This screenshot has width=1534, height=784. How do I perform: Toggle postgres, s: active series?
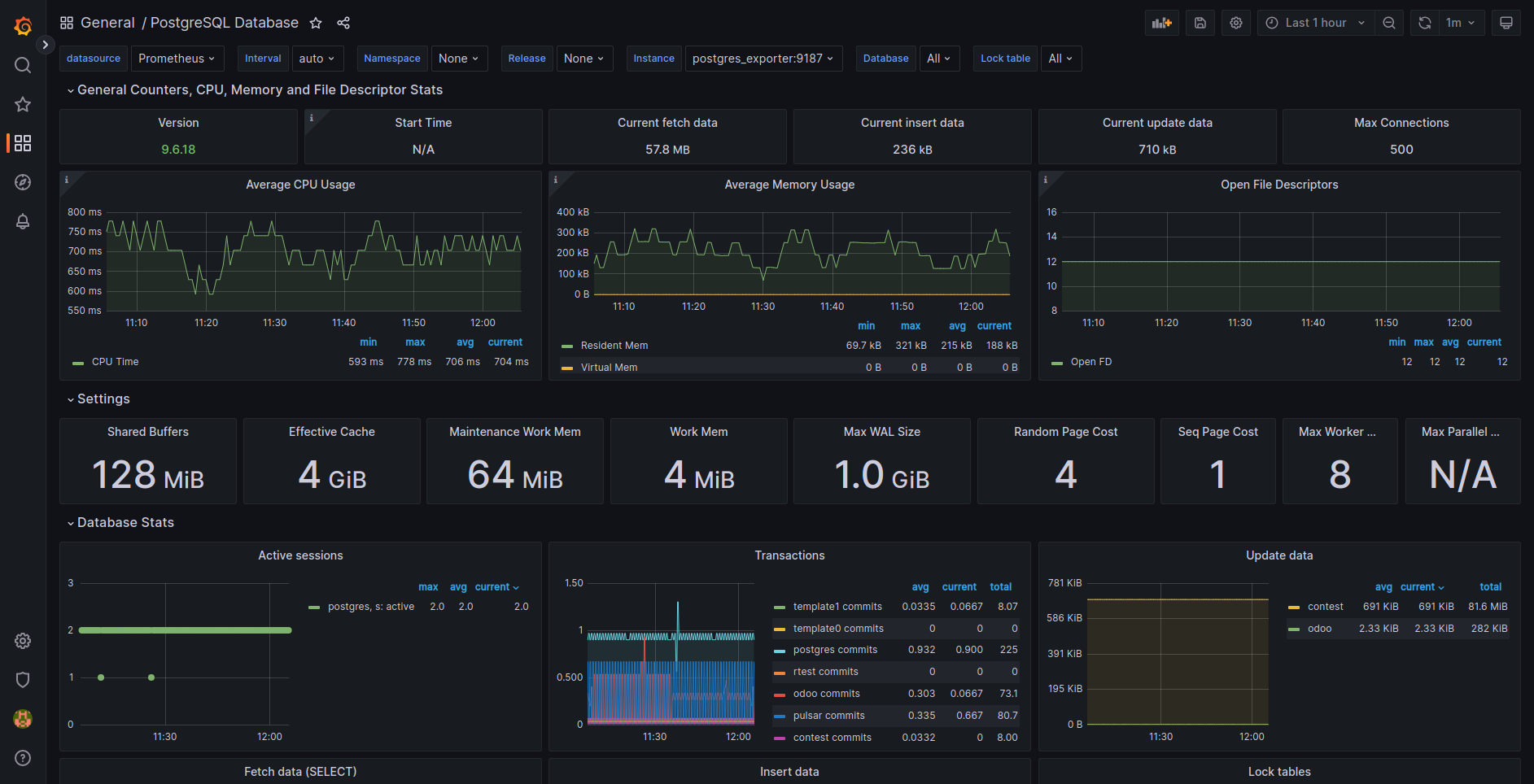[370, 607]
